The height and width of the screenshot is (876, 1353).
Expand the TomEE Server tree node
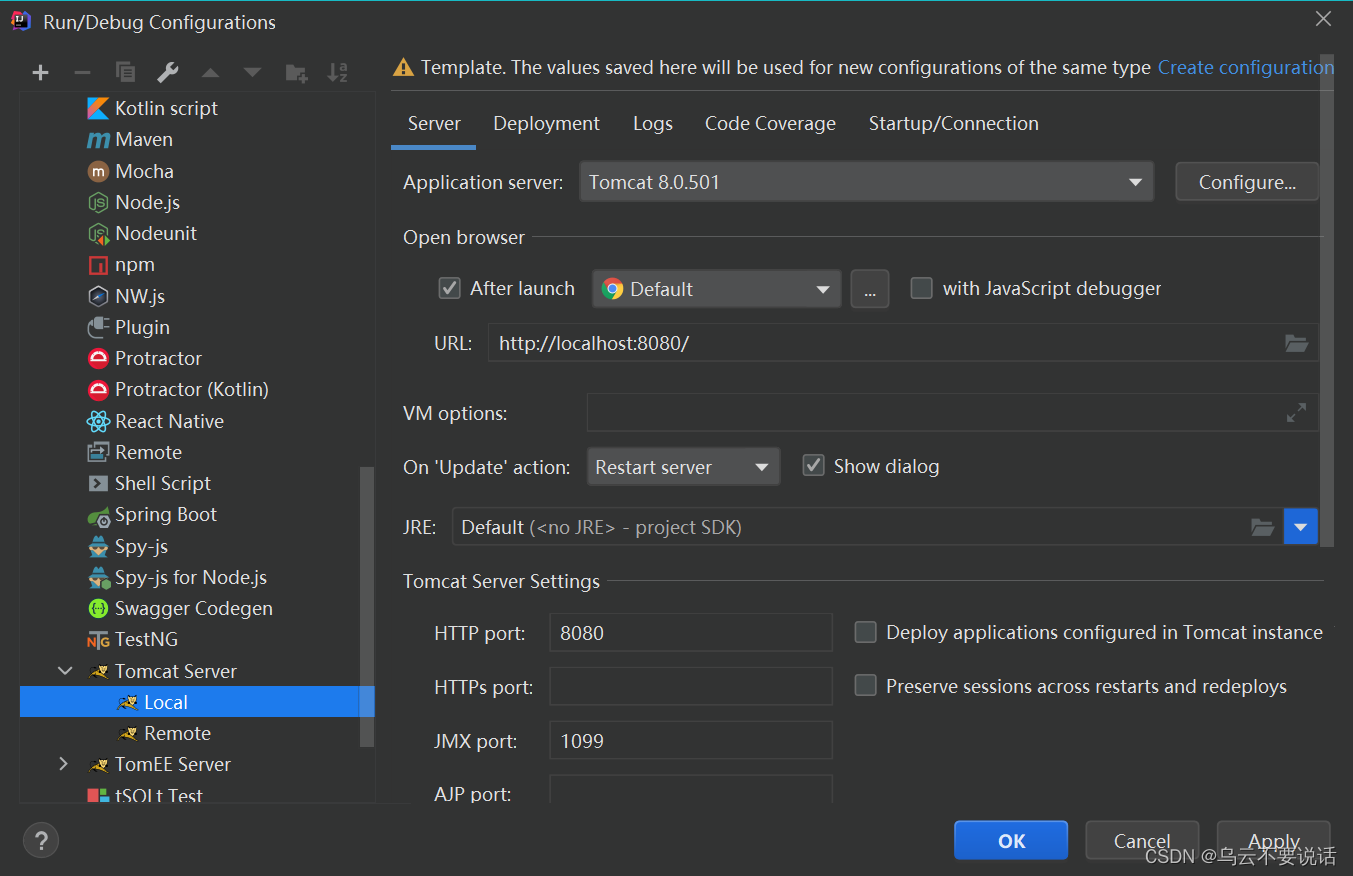(65, 764)
